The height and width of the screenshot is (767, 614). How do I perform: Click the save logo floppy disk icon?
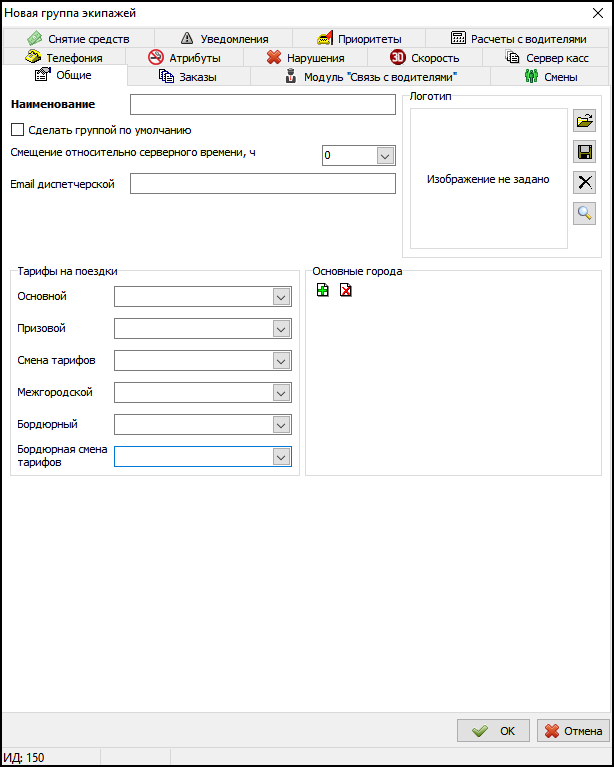click(585, 152)
